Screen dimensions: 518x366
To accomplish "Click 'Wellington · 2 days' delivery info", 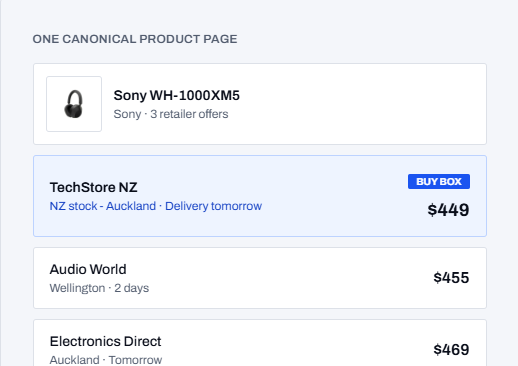I will (99, 288).
